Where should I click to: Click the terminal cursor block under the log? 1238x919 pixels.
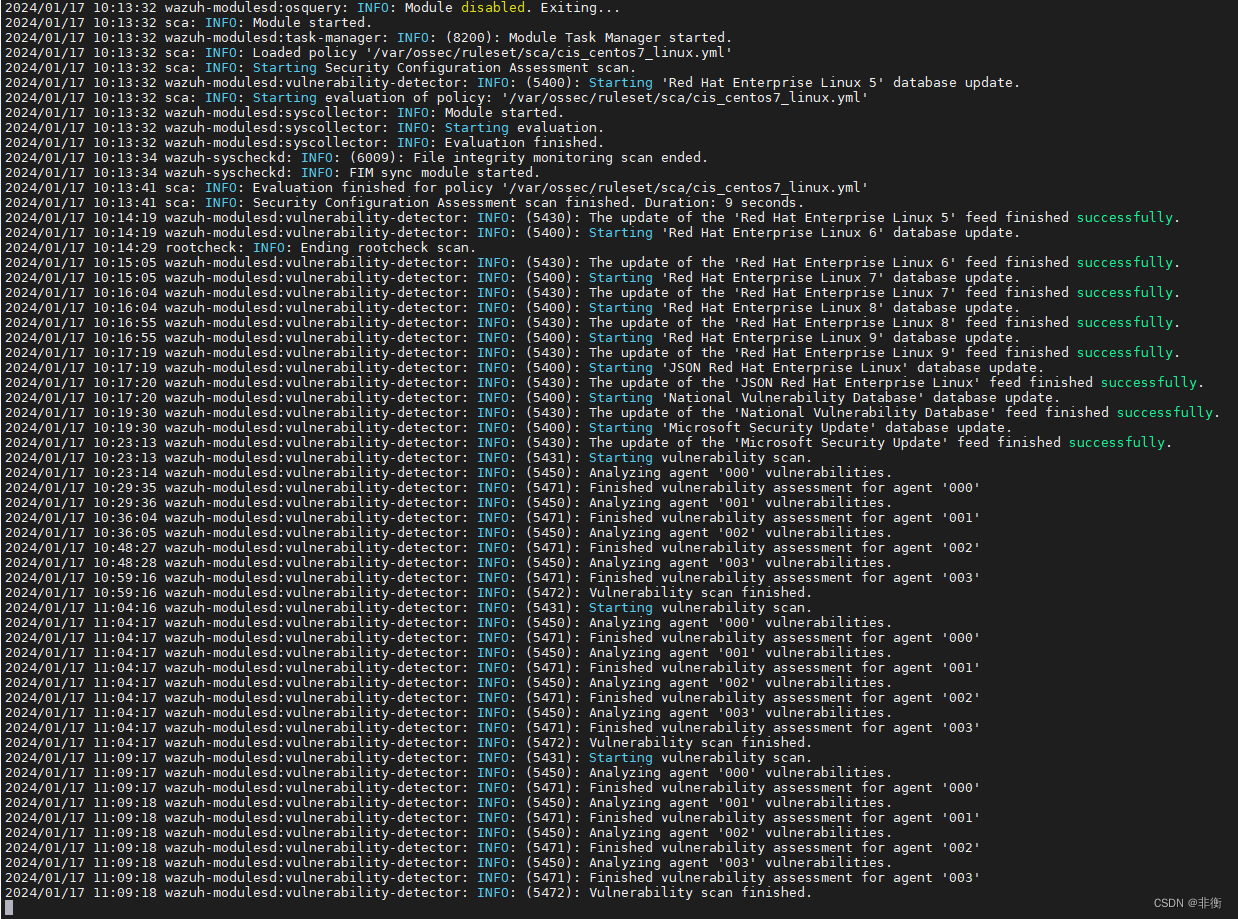tap(8, 908)
